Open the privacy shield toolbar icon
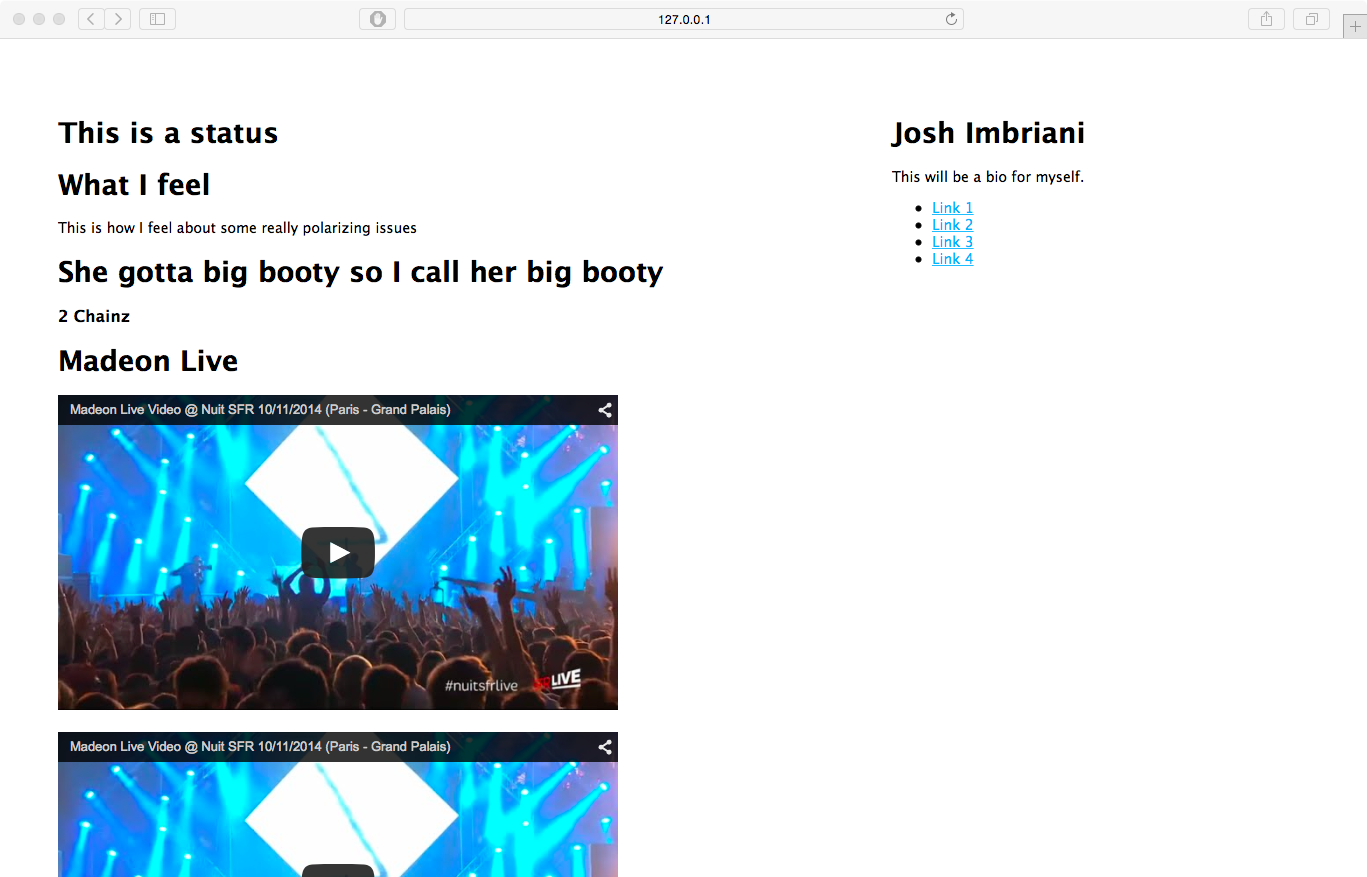Image resolution: width=1367 pixels, height=877 pixels. pos(378,19)
